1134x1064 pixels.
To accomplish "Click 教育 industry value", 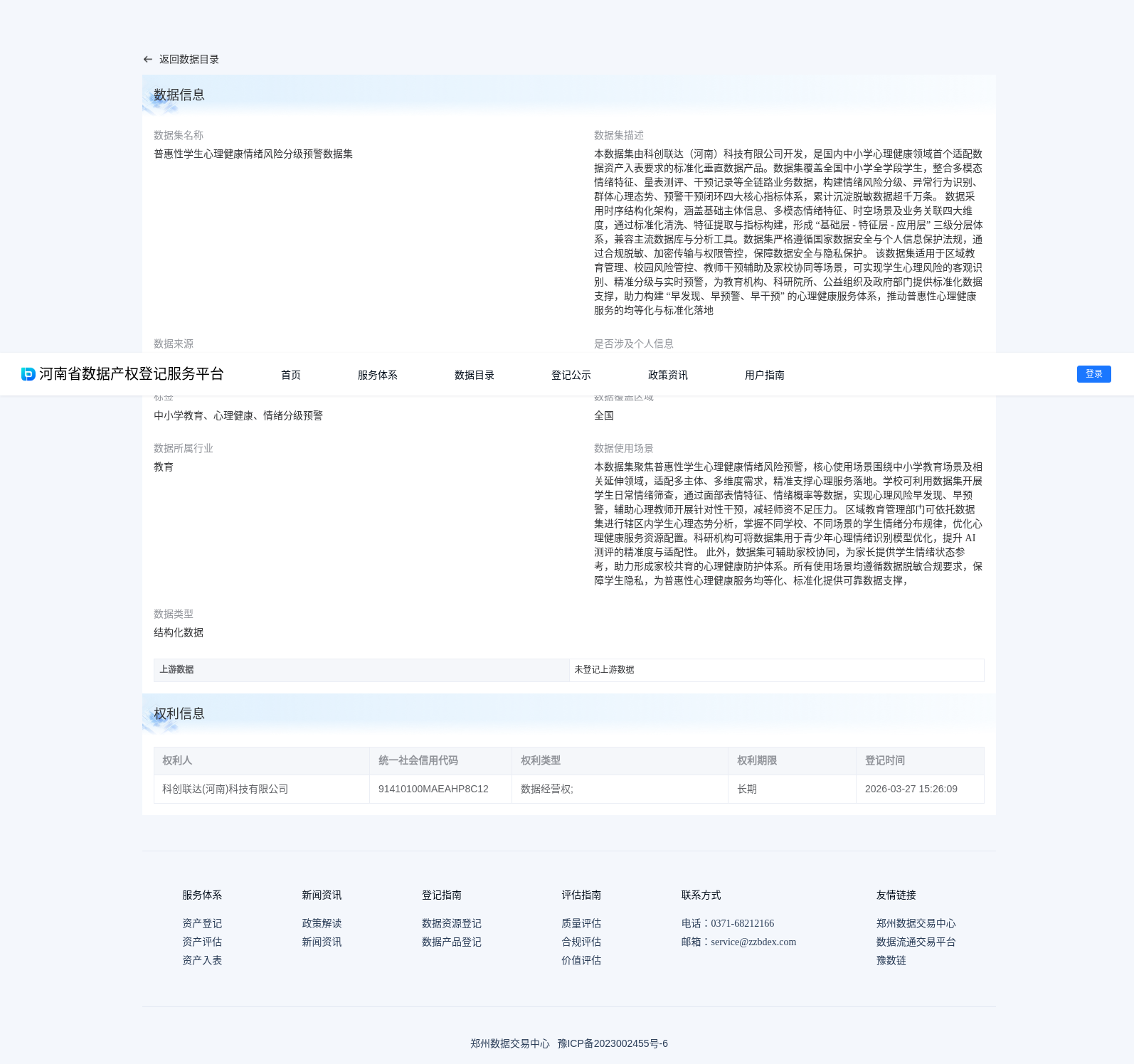I will point(164,467).
